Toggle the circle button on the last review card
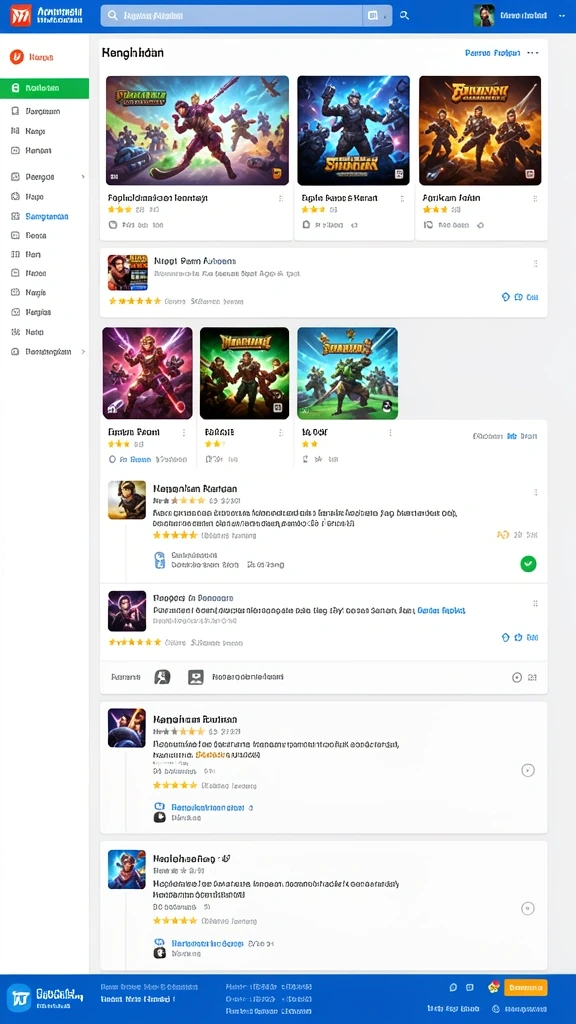Screen dimensions: 576x1024 (x=528, y=908)
